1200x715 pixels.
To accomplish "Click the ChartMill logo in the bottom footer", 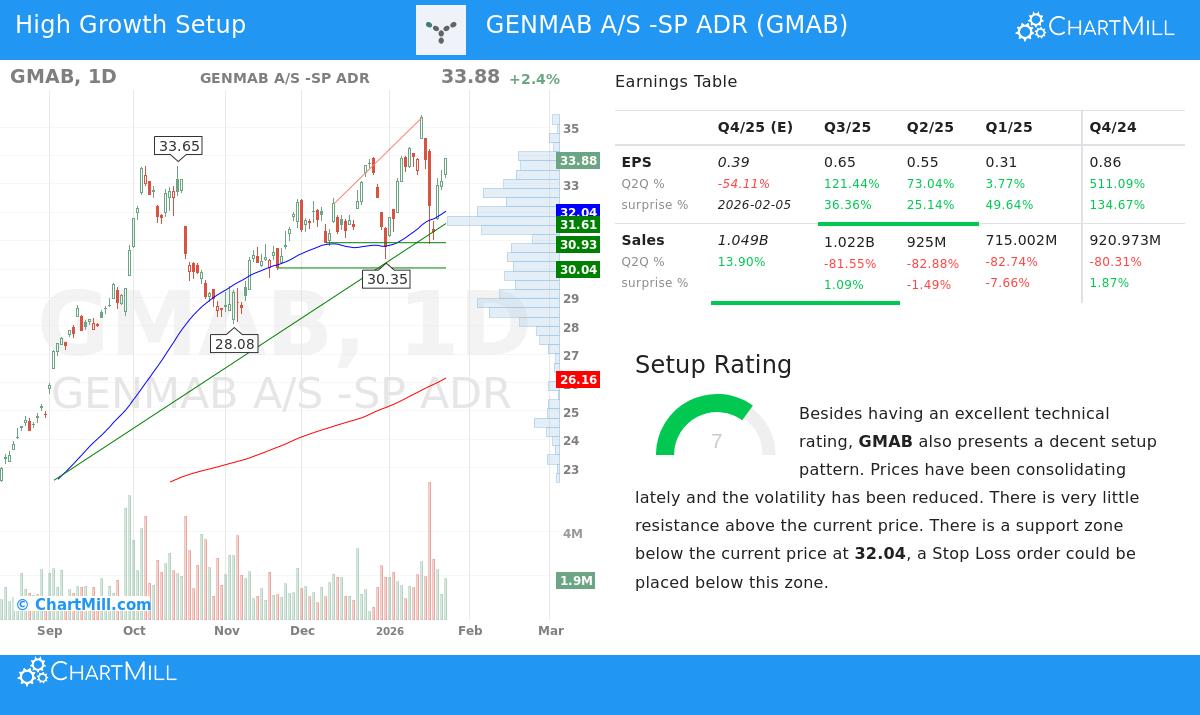I will pos(96,671).
